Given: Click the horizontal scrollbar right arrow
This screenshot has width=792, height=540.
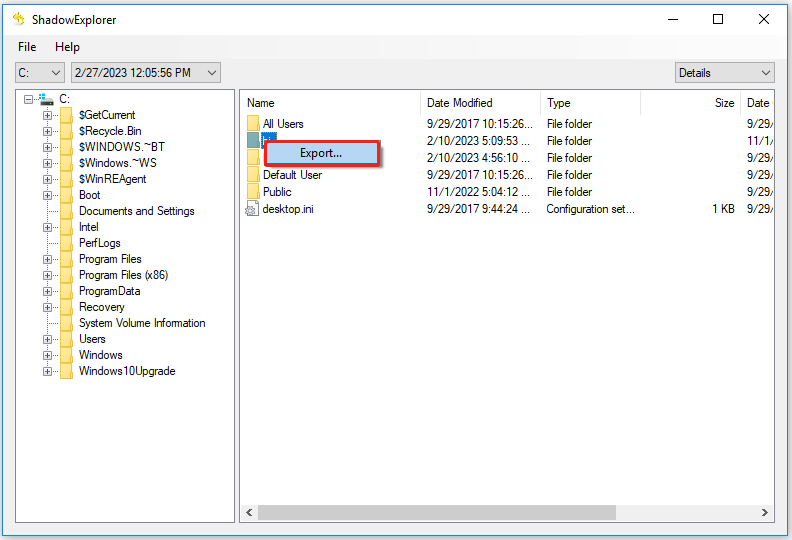Looking at the screenshot, I should click(765, 513).
